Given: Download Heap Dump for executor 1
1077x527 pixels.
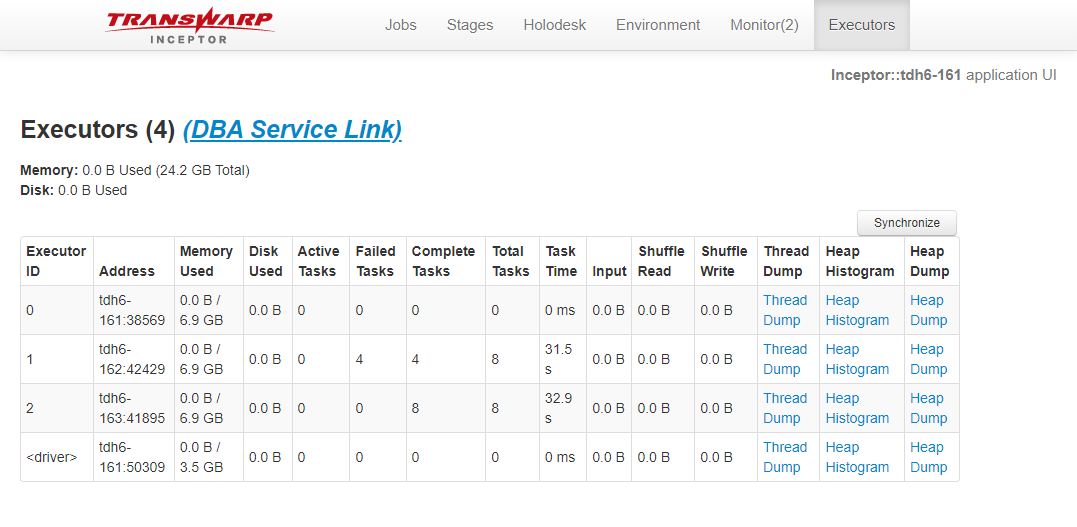Looking at the screenshot, I should [928, 359].
